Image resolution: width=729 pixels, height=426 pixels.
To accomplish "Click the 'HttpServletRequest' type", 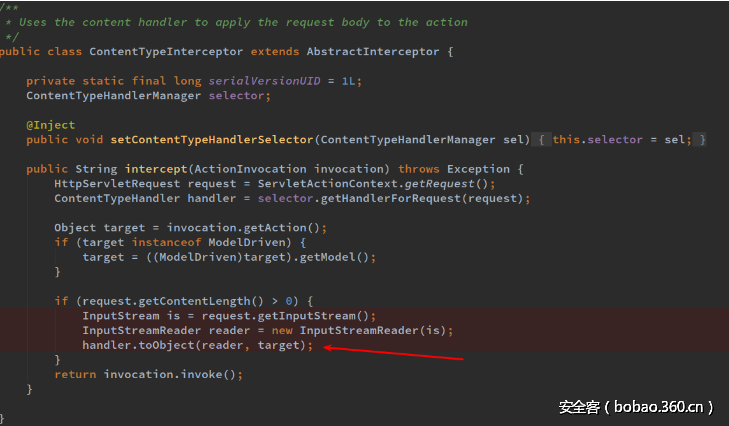I will click(117, 184).
